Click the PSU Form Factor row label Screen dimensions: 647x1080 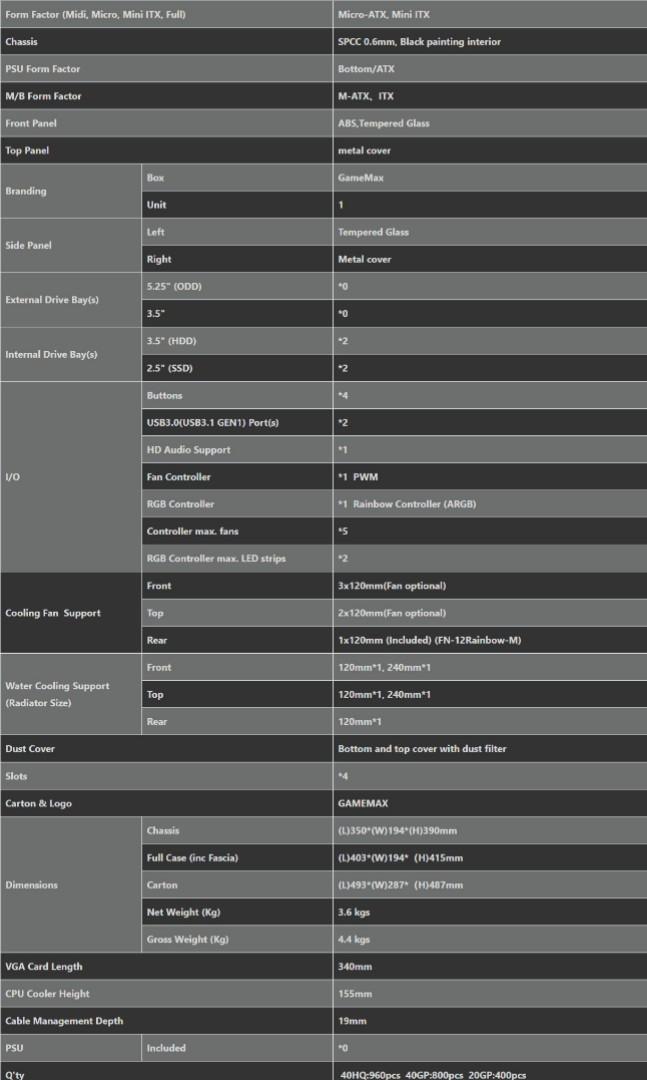point(42,69)
